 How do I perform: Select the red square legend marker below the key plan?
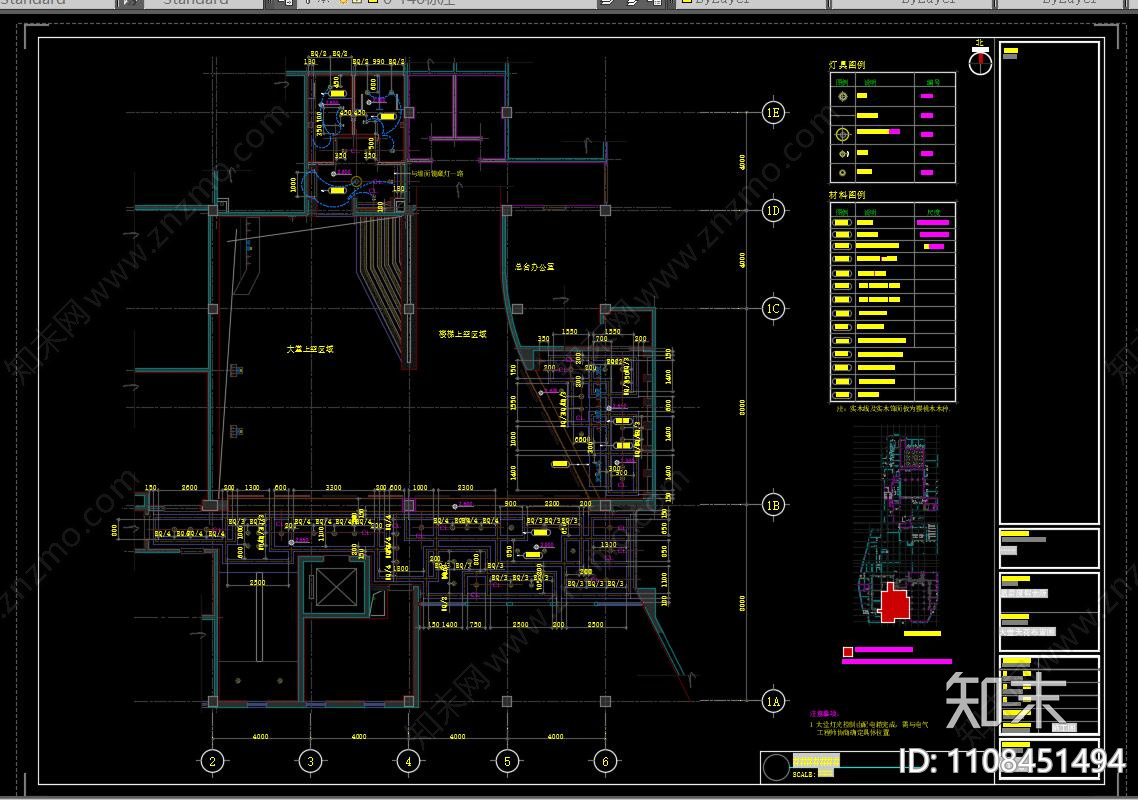(847, 652)
